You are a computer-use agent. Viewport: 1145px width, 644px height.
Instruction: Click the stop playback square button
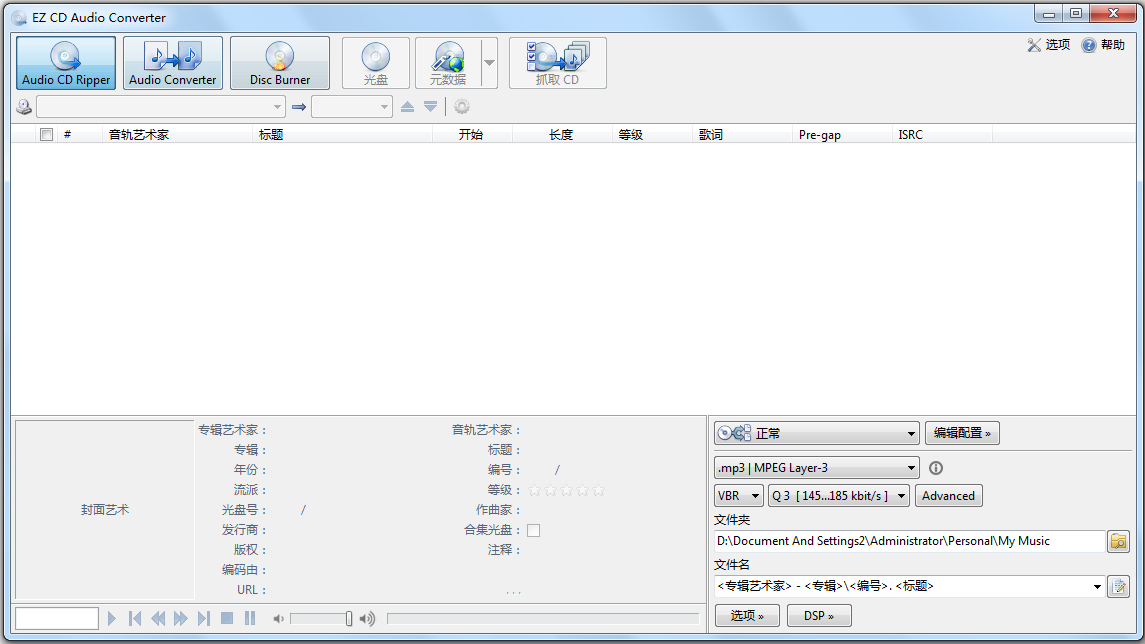227,619
